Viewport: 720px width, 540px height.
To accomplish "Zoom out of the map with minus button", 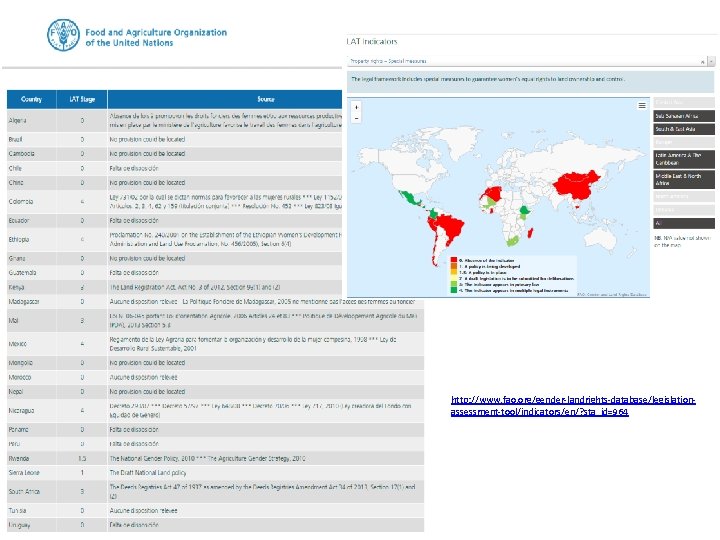I will point(357,118).
